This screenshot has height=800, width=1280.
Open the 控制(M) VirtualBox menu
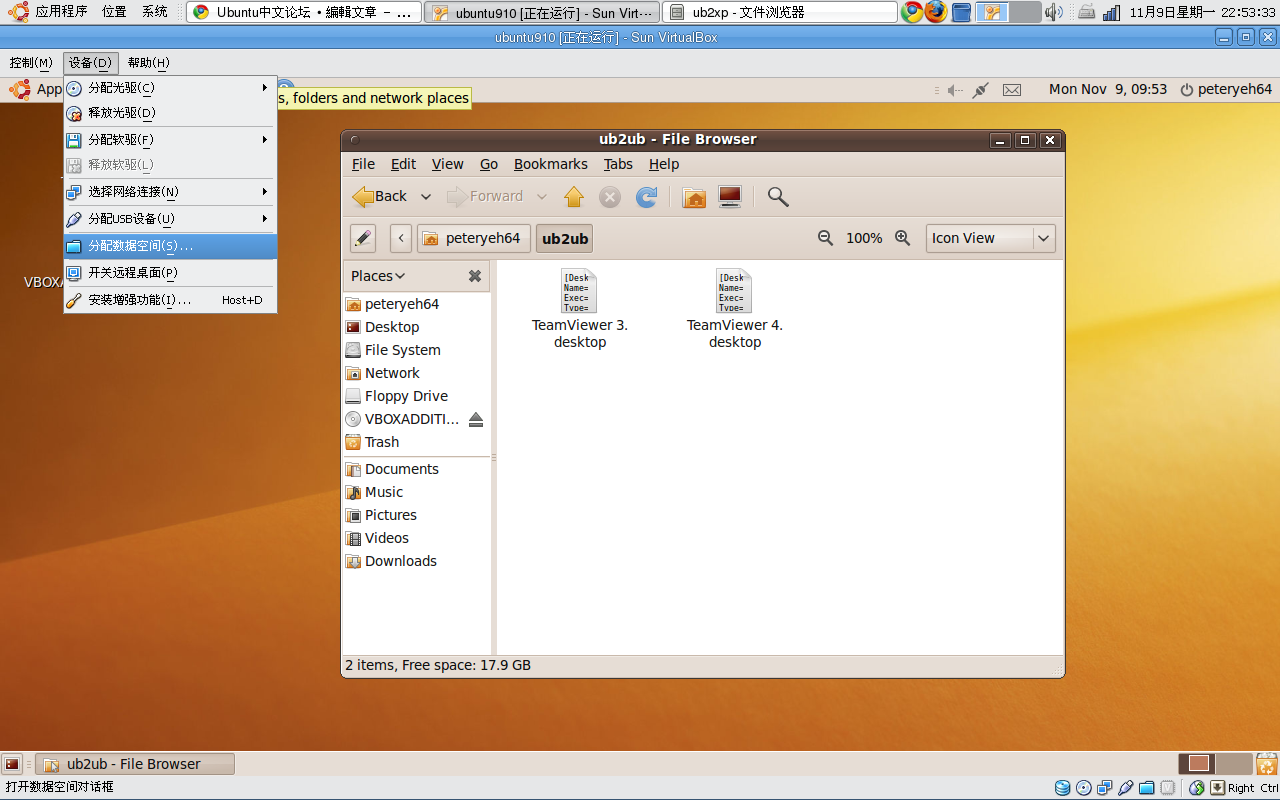pyautogui.click(x=31, y=63)
